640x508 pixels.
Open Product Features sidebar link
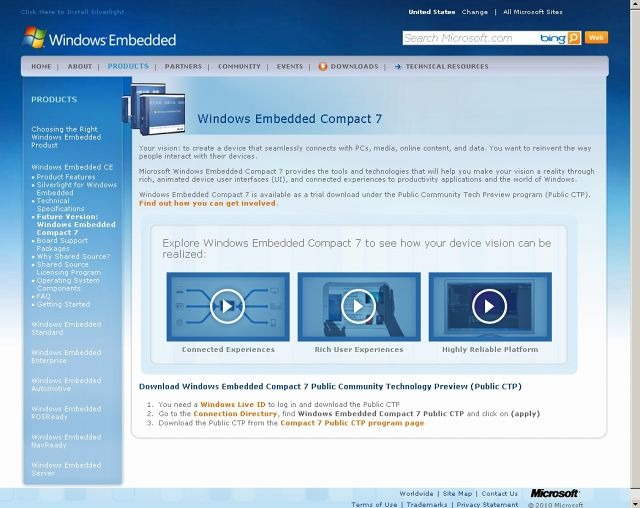click(x=66, y=177)
